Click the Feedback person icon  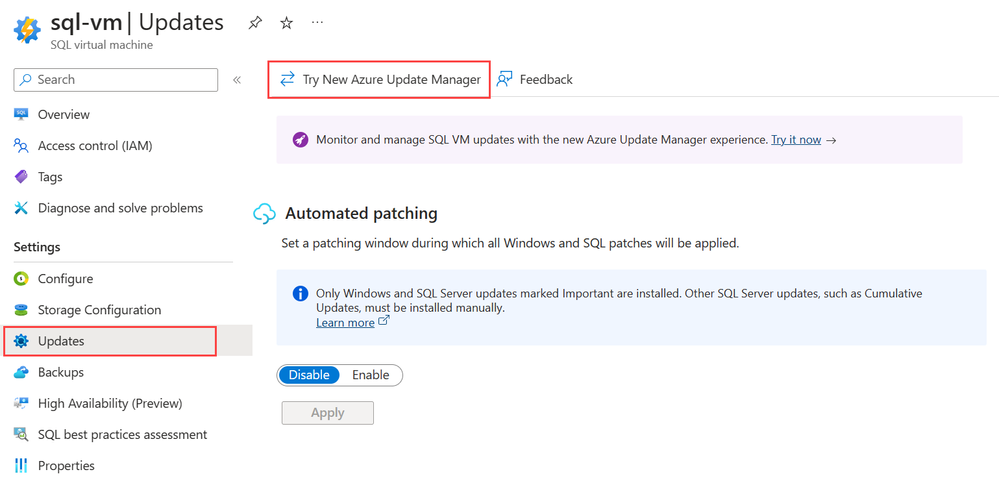[505, 80]
